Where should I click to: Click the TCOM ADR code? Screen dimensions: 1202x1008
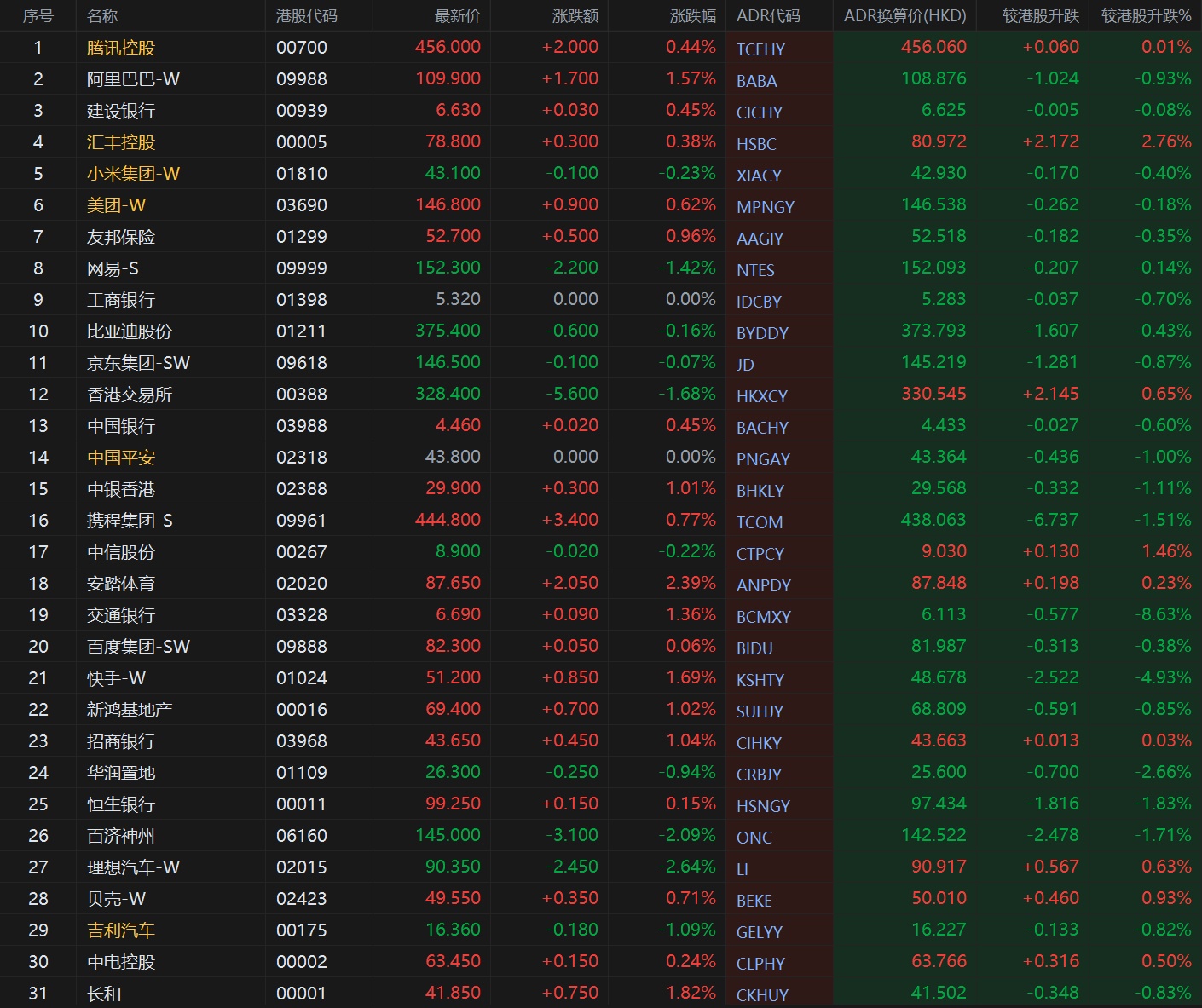pos(759,522)
